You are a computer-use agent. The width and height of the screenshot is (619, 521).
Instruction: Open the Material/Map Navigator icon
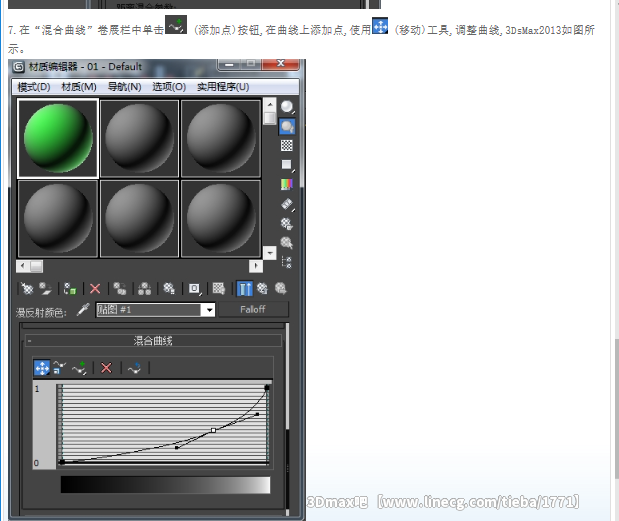(287, 262)
